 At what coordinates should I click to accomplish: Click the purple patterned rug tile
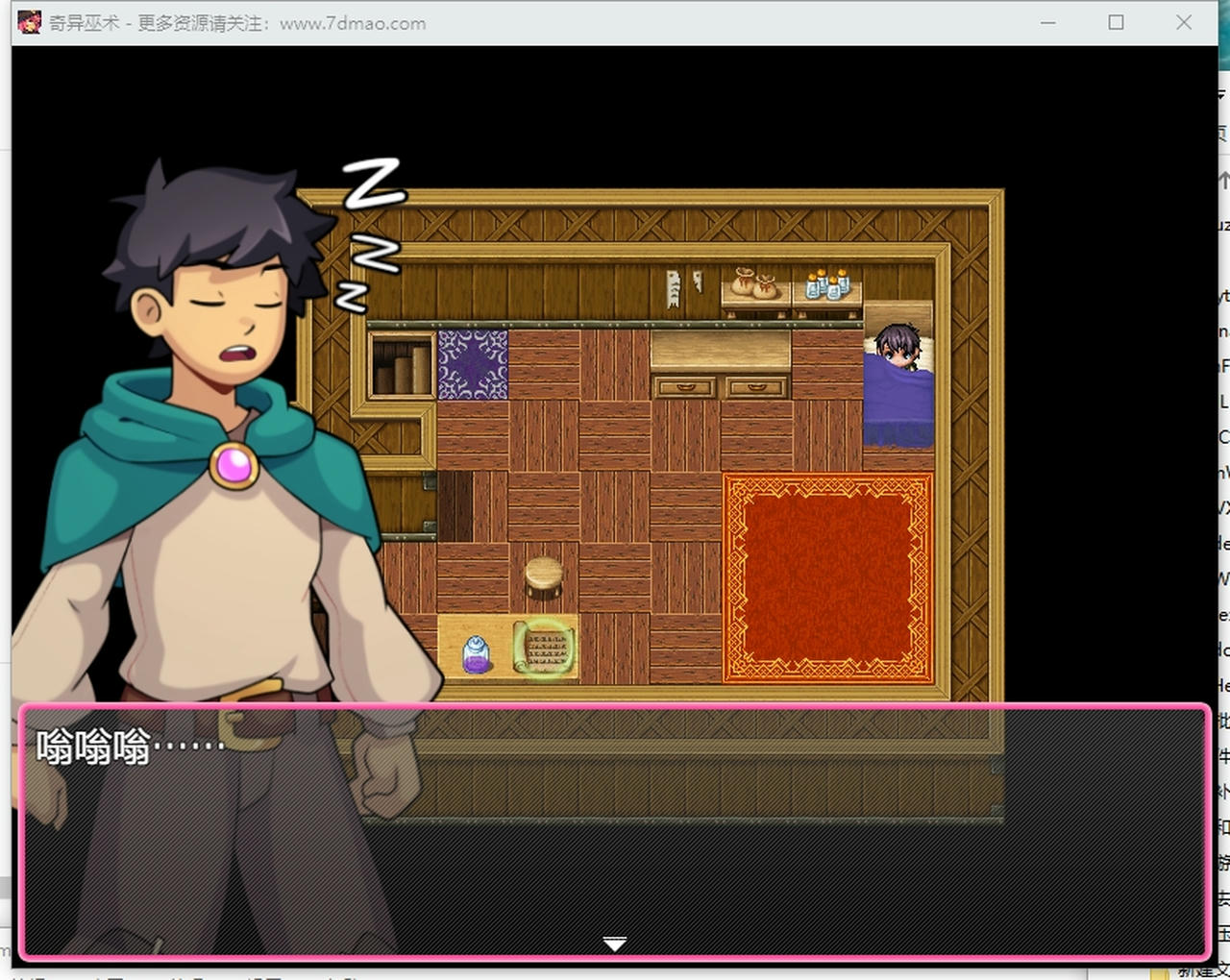click(473, 365)
